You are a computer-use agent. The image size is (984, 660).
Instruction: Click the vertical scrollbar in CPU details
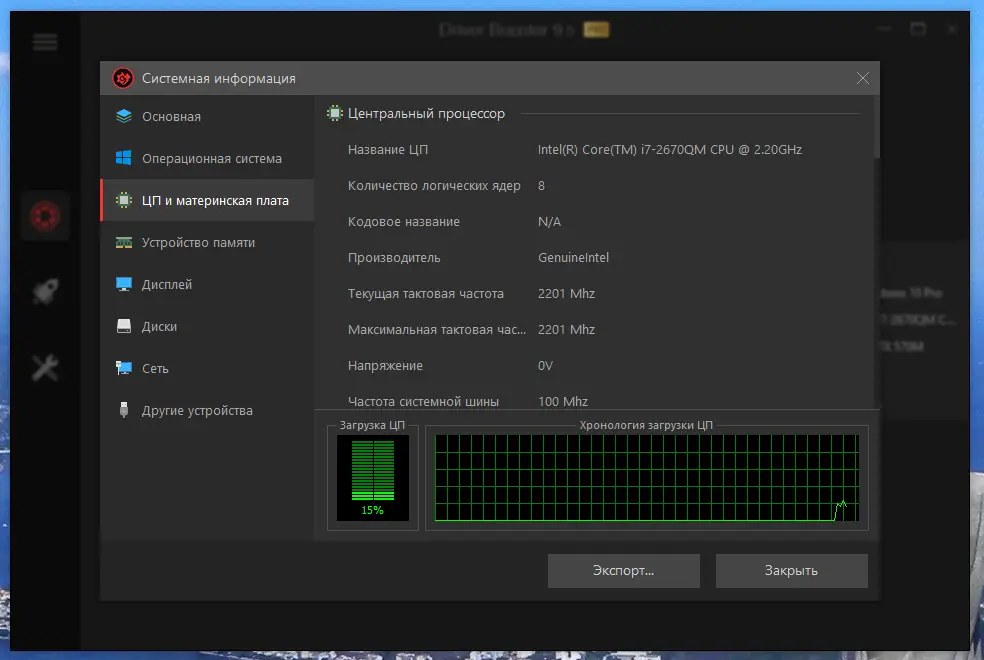(x=877, y=127)
